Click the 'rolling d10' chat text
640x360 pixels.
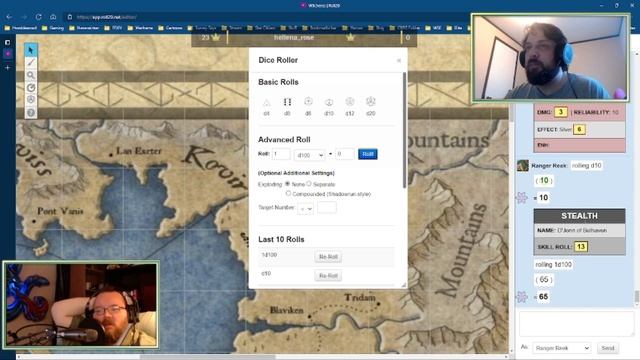586,165
